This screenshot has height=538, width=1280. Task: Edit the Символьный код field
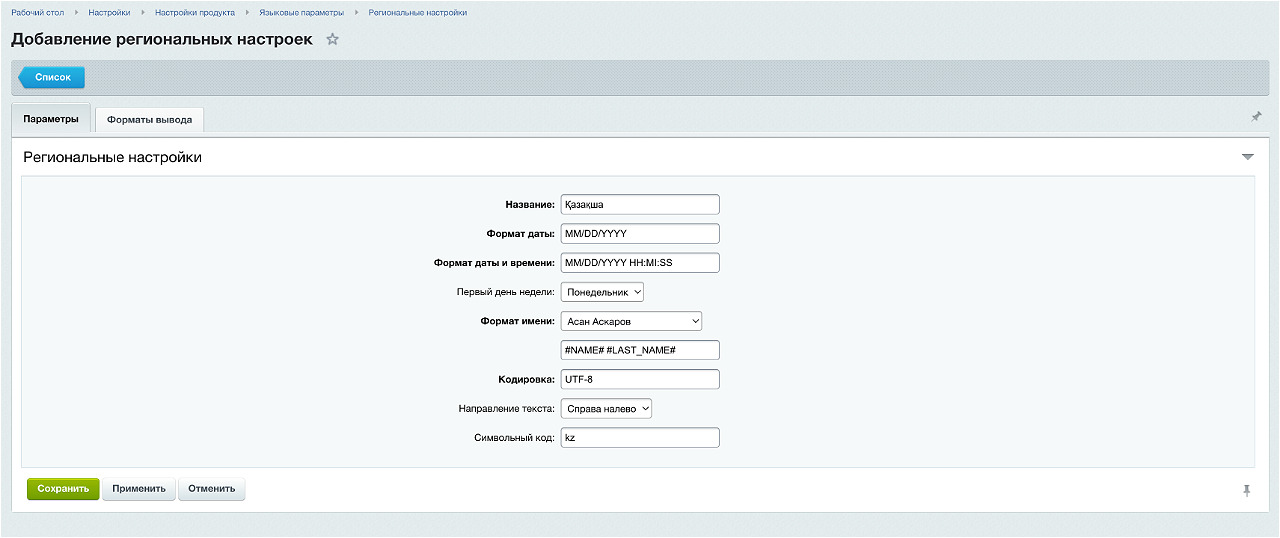(x=640, y=438)
